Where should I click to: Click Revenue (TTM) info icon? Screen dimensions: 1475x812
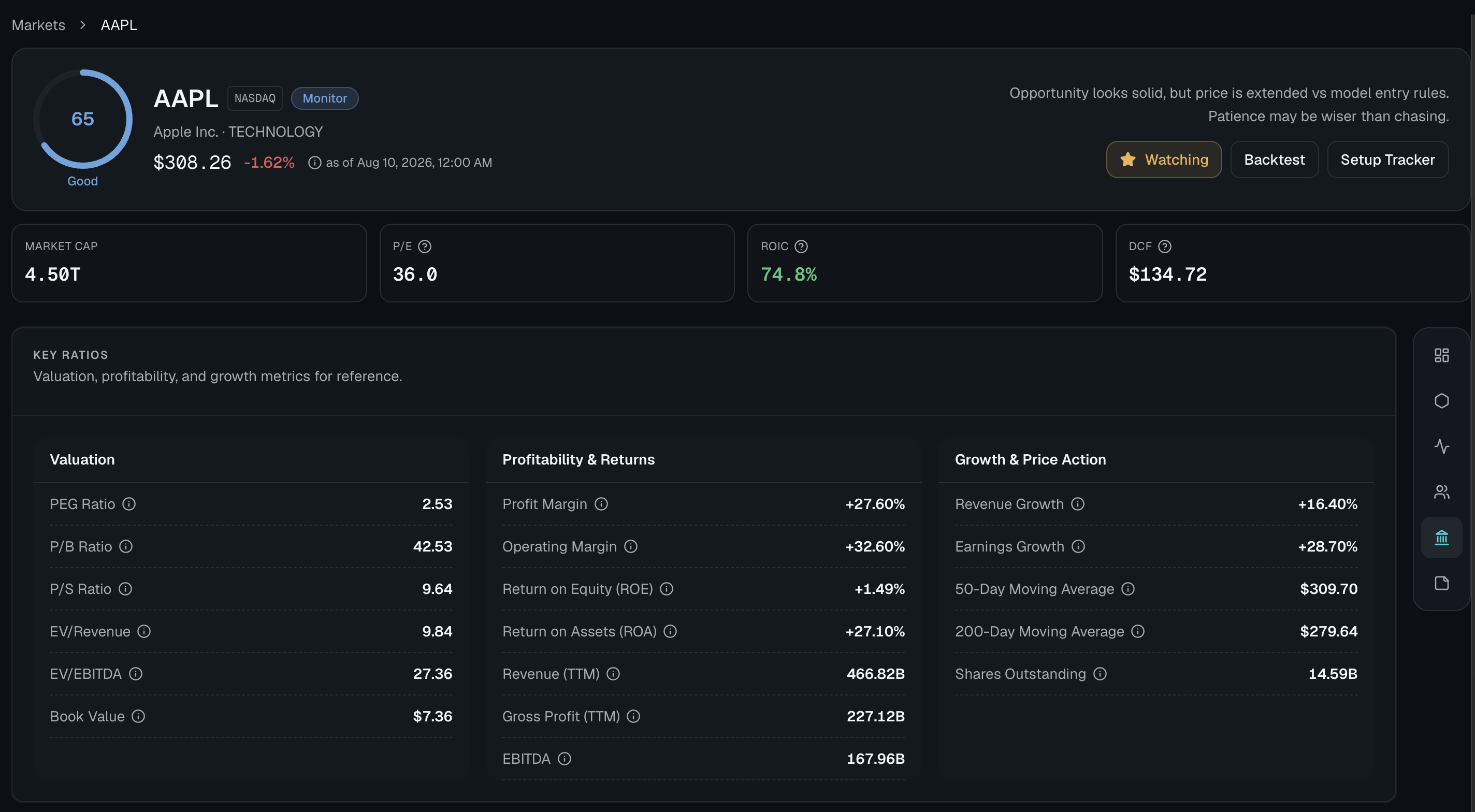click(613, 673)
